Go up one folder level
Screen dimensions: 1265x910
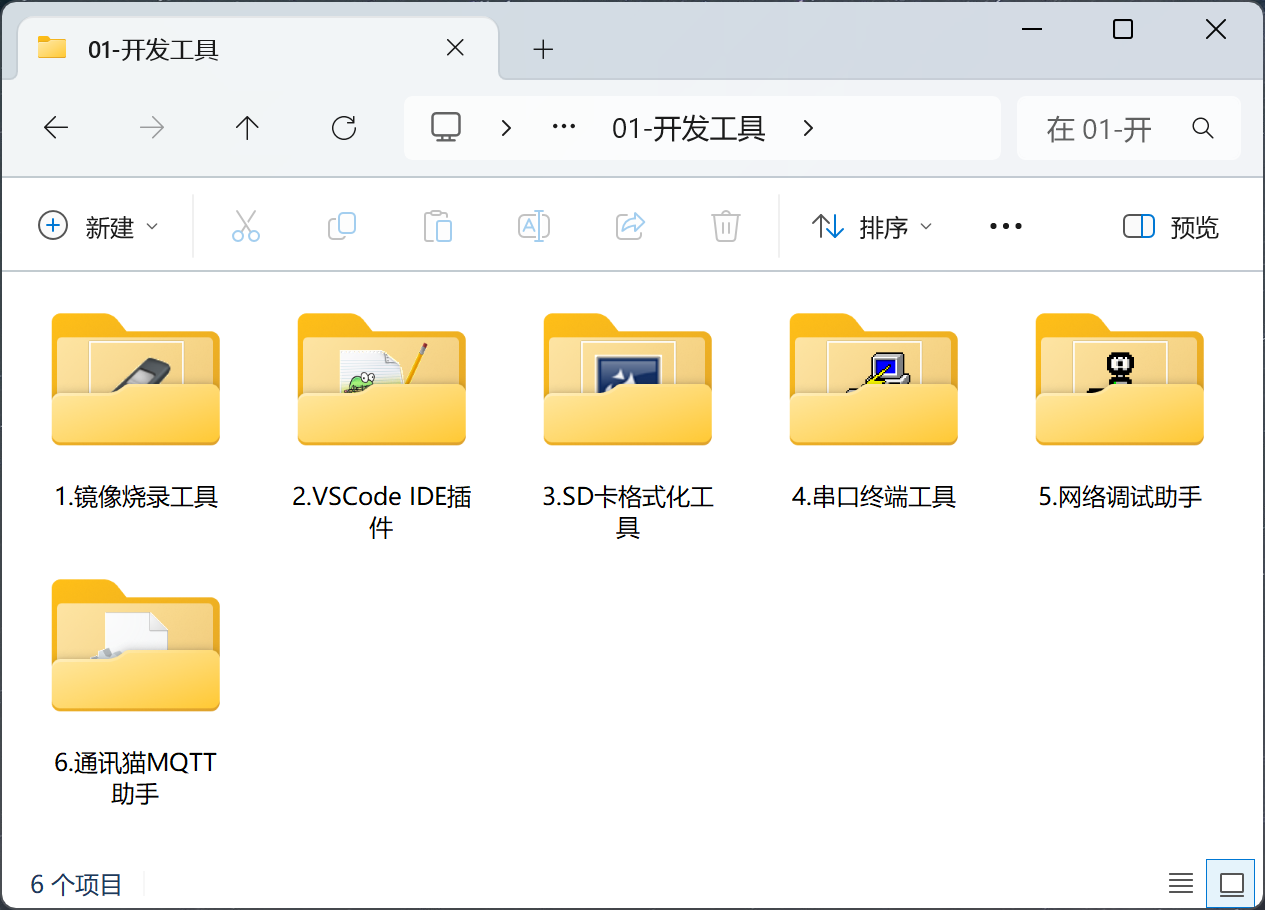[247, 128]
